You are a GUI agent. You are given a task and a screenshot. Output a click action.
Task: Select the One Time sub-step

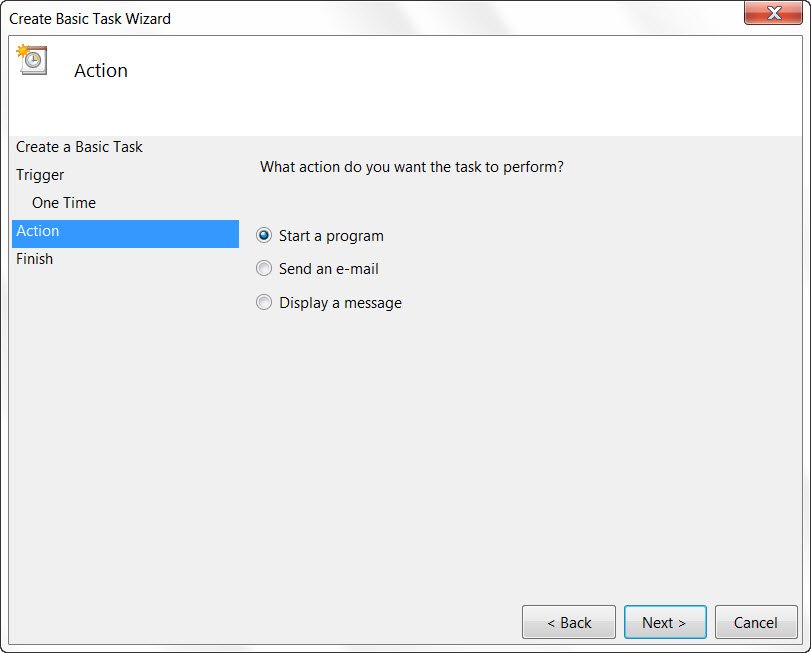[64, 203]
